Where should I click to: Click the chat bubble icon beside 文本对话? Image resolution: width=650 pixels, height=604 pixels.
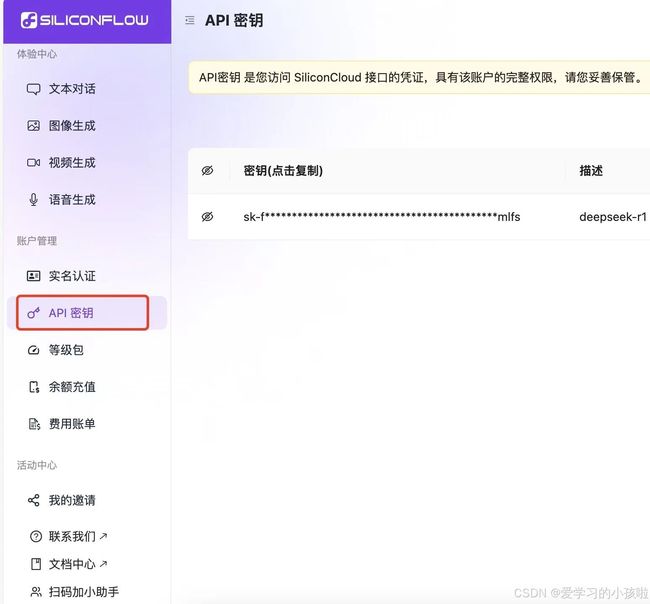[33, 89]
